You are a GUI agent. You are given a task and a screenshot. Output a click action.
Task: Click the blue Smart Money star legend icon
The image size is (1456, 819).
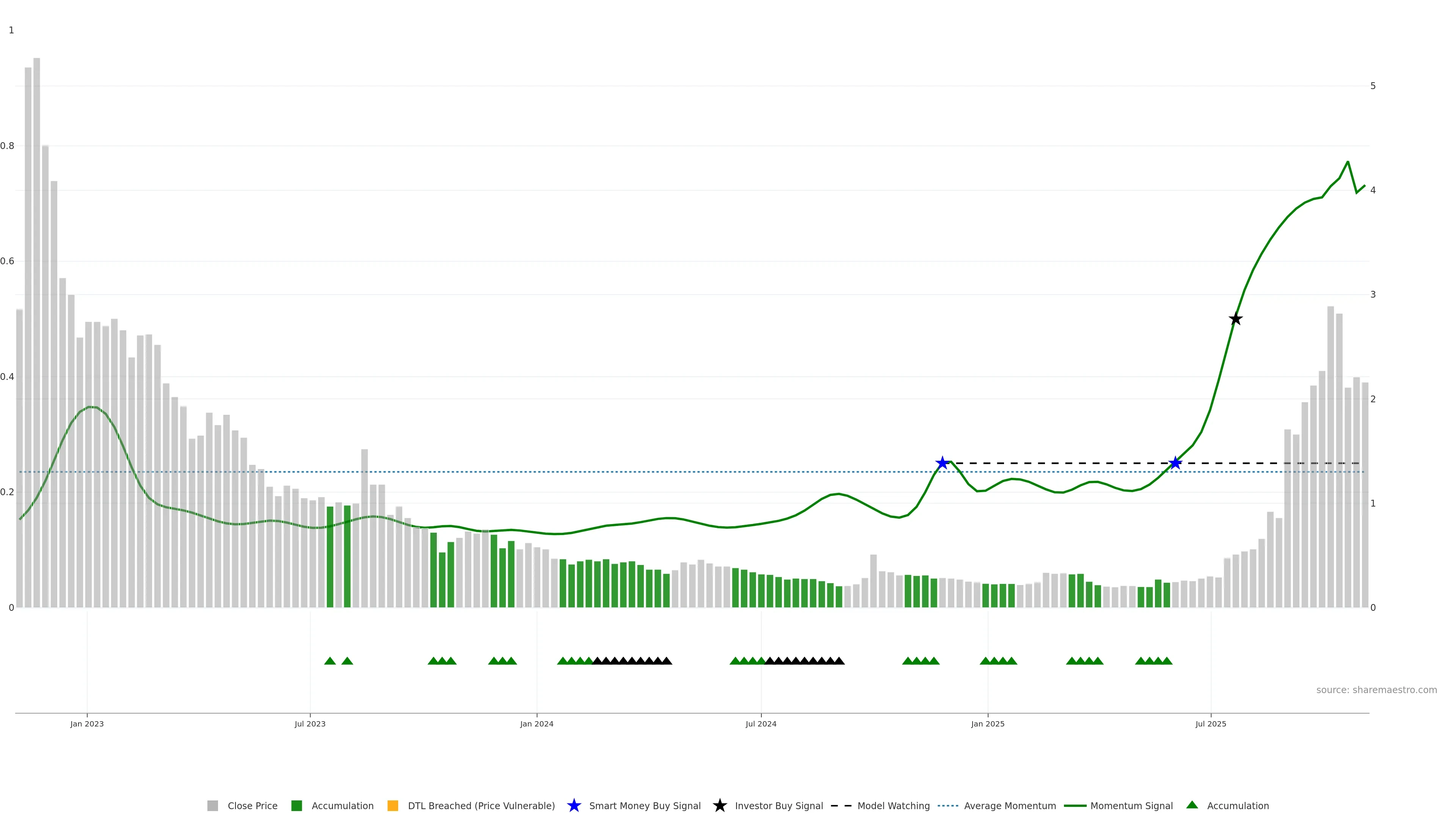pyautogui.click(x=574, y=806)
